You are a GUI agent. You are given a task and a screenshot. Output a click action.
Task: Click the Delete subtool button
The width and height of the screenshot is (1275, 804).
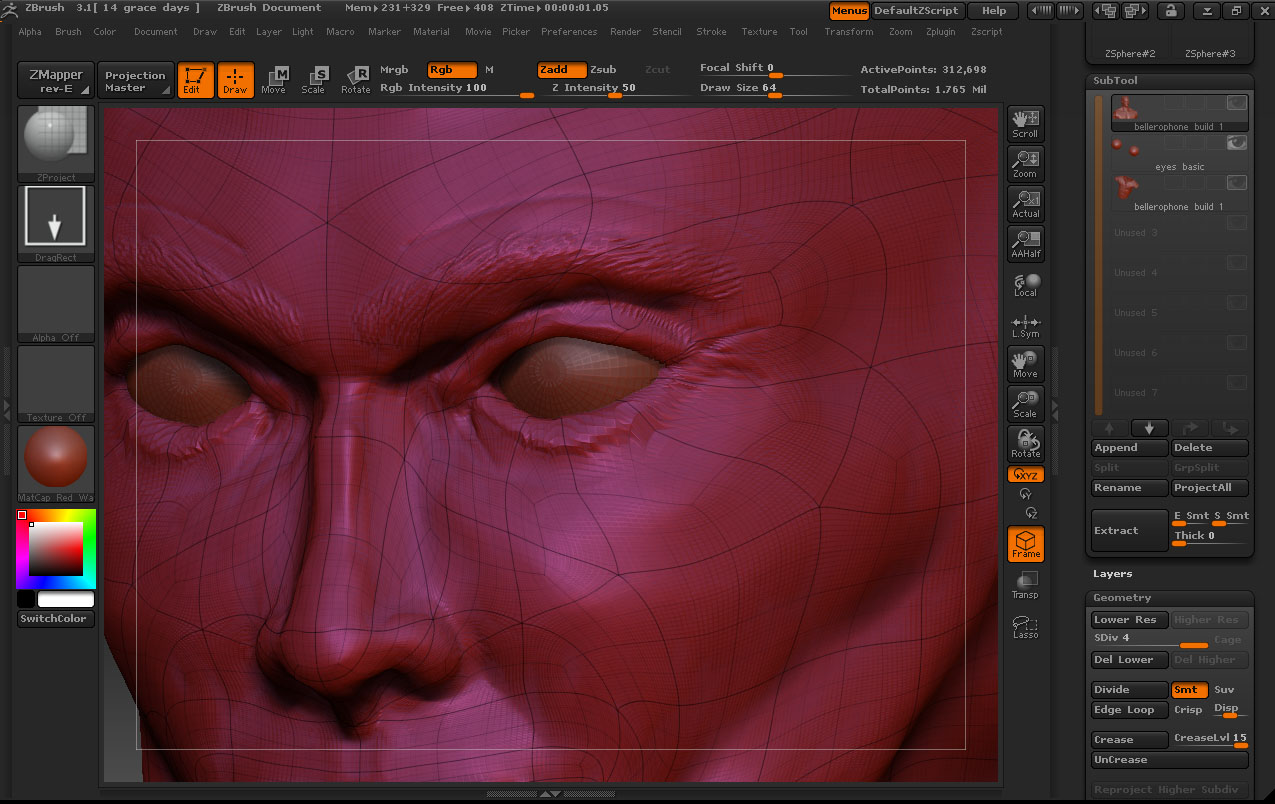1210,448
